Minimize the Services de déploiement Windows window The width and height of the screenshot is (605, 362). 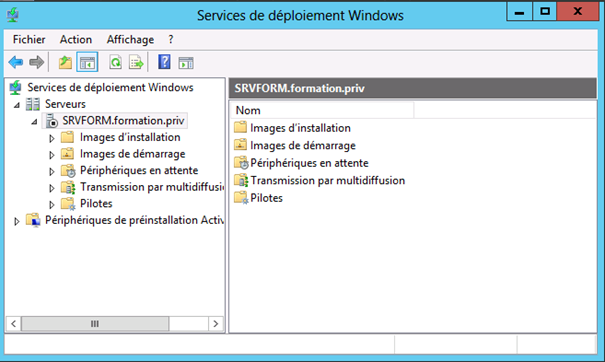(519, 12)
